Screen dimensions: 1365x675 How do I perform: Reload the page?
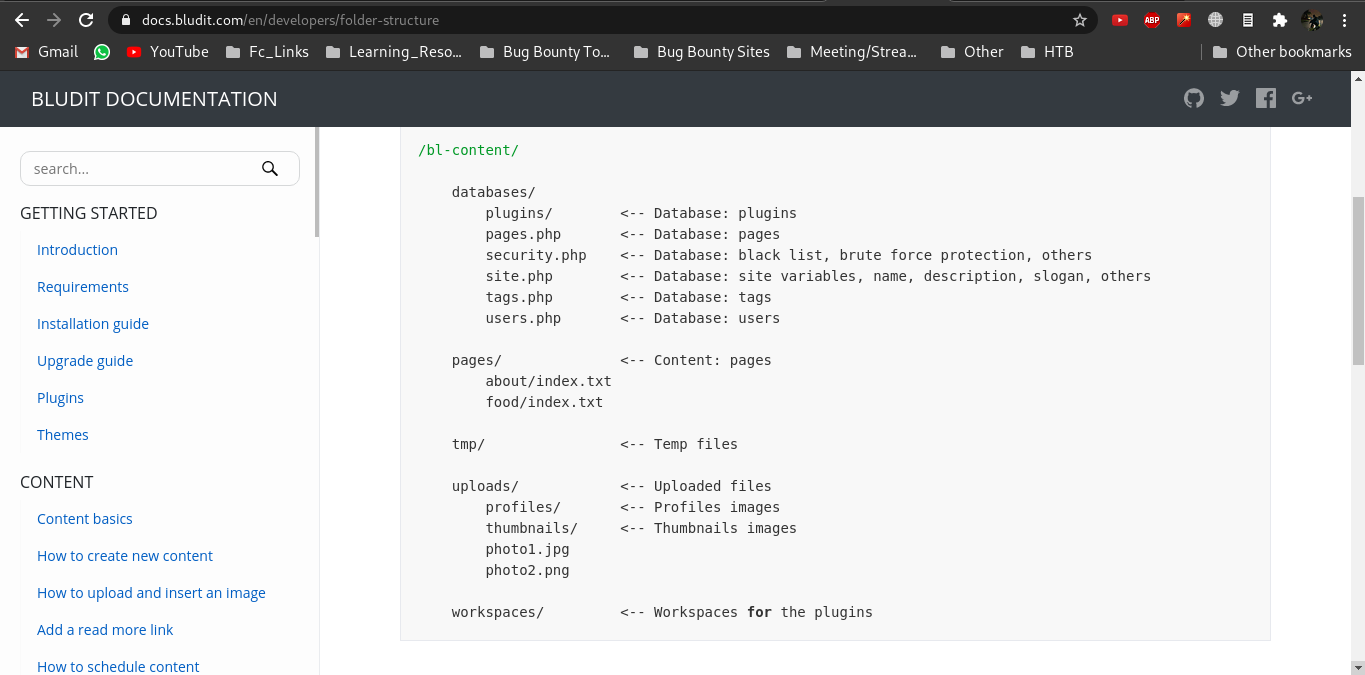86,20
